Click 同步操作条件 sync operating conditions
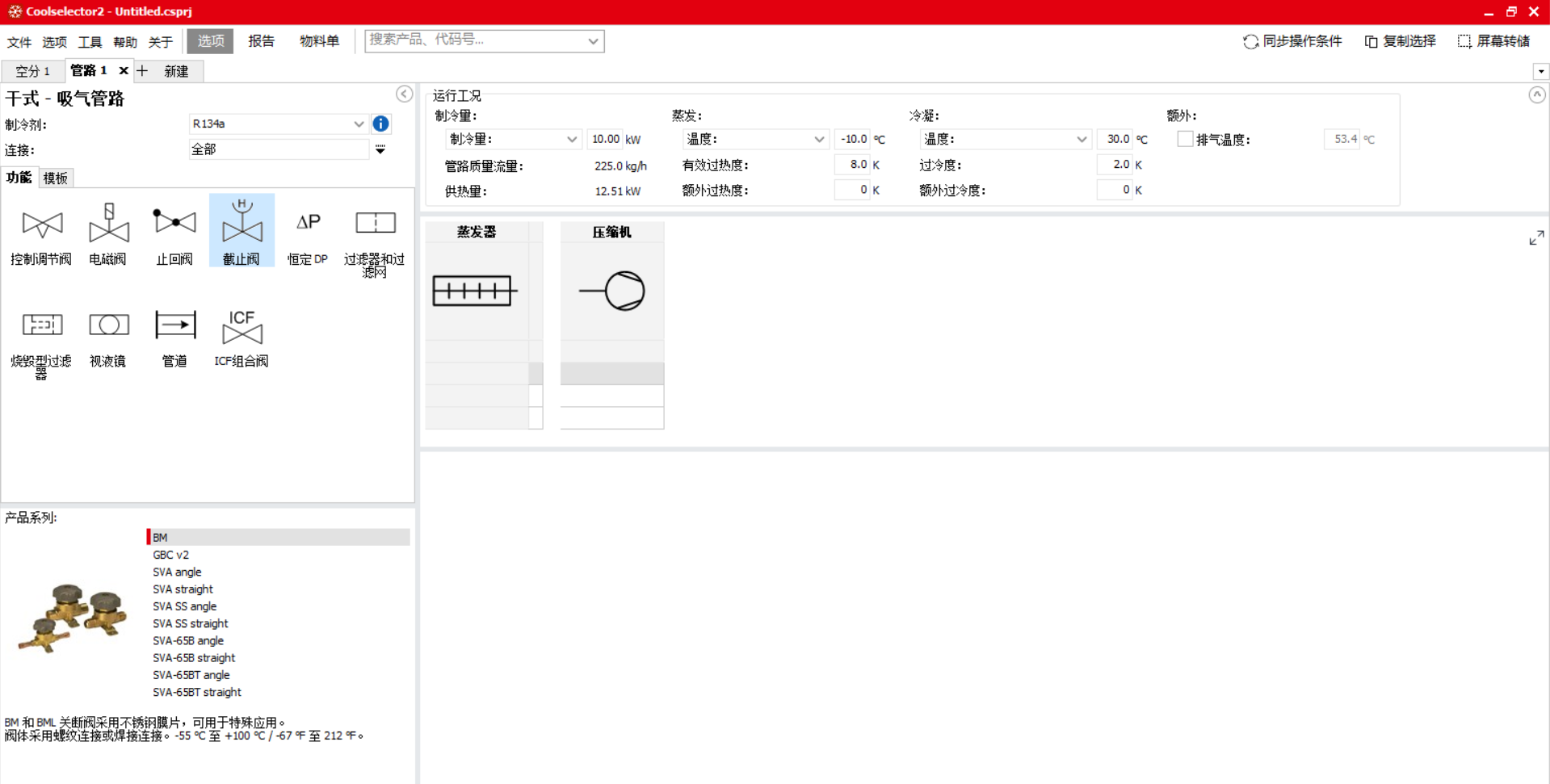Image resolution: width=1550 pixels, height=784 pixels. pyautogui.click(x=1293, y=41)
